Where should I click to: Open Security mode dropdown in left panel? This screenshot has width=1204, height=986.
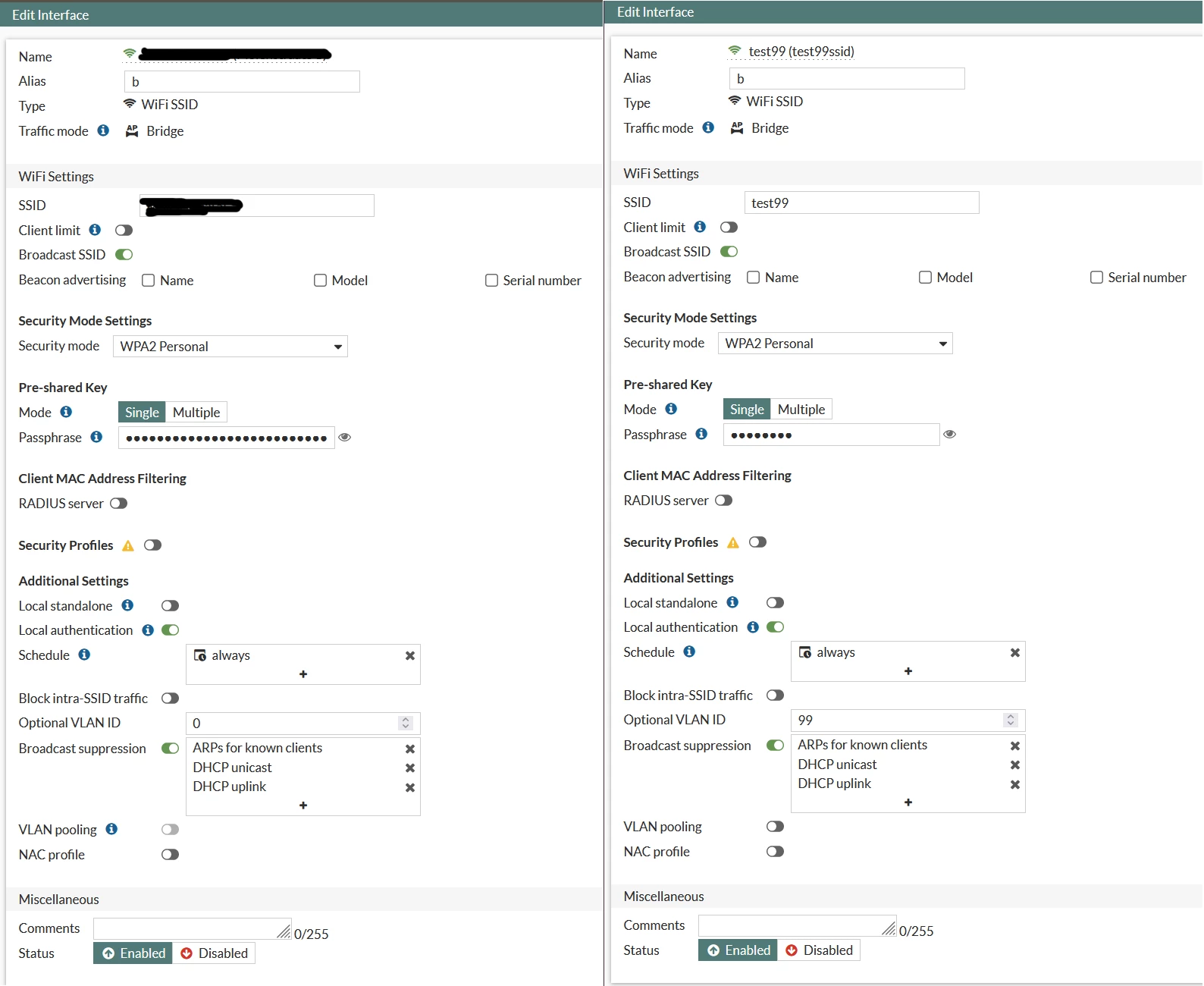(230, 347)
